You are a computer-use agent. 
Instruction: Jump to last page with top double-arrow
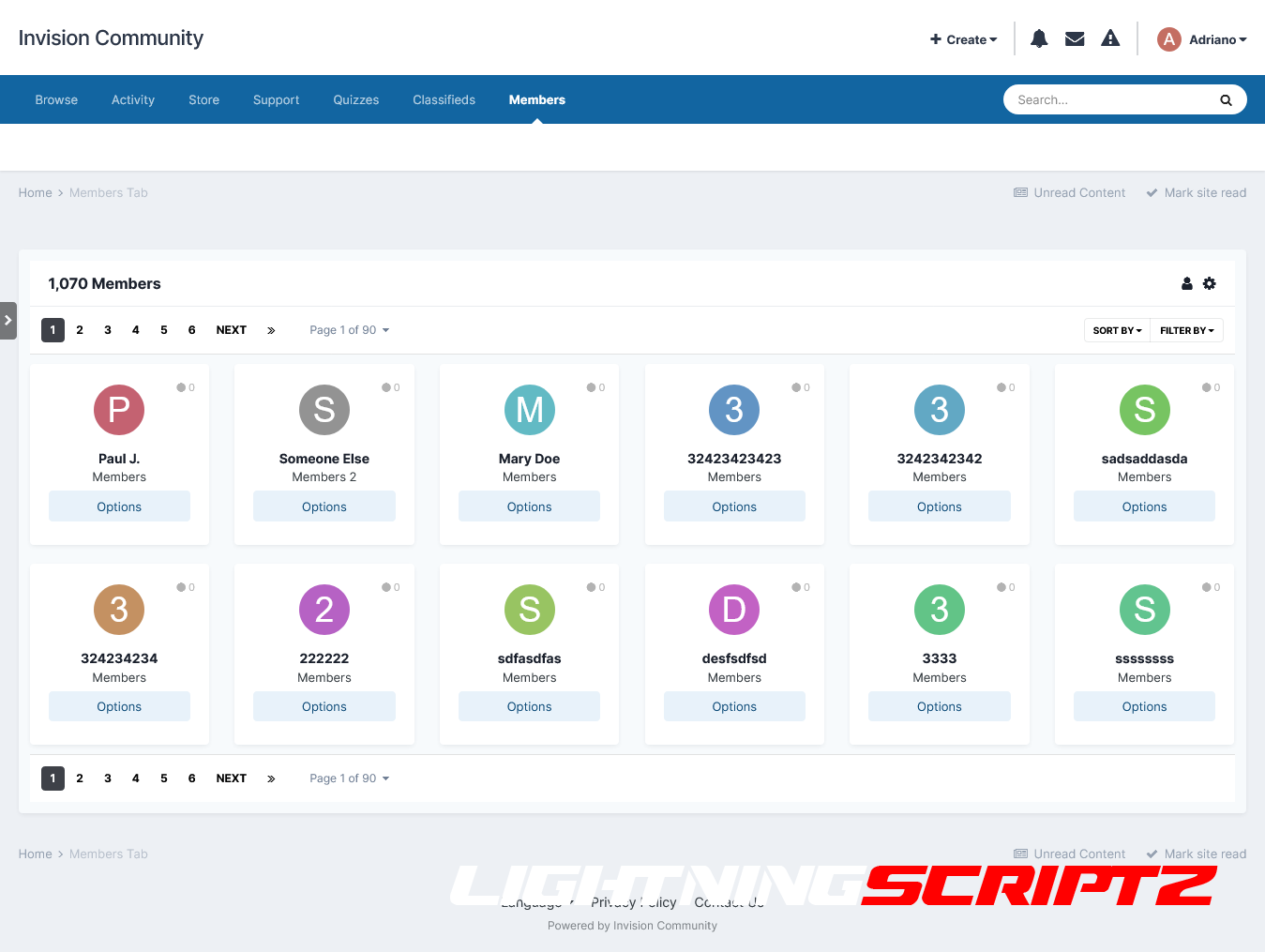pyautogui.click(x=271, y=330)
